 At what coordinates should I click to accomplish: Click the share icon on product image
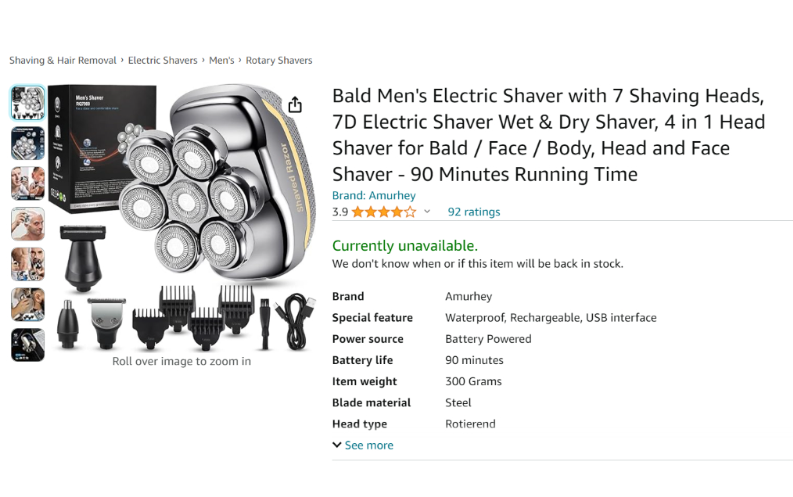[x=295, y=105]
